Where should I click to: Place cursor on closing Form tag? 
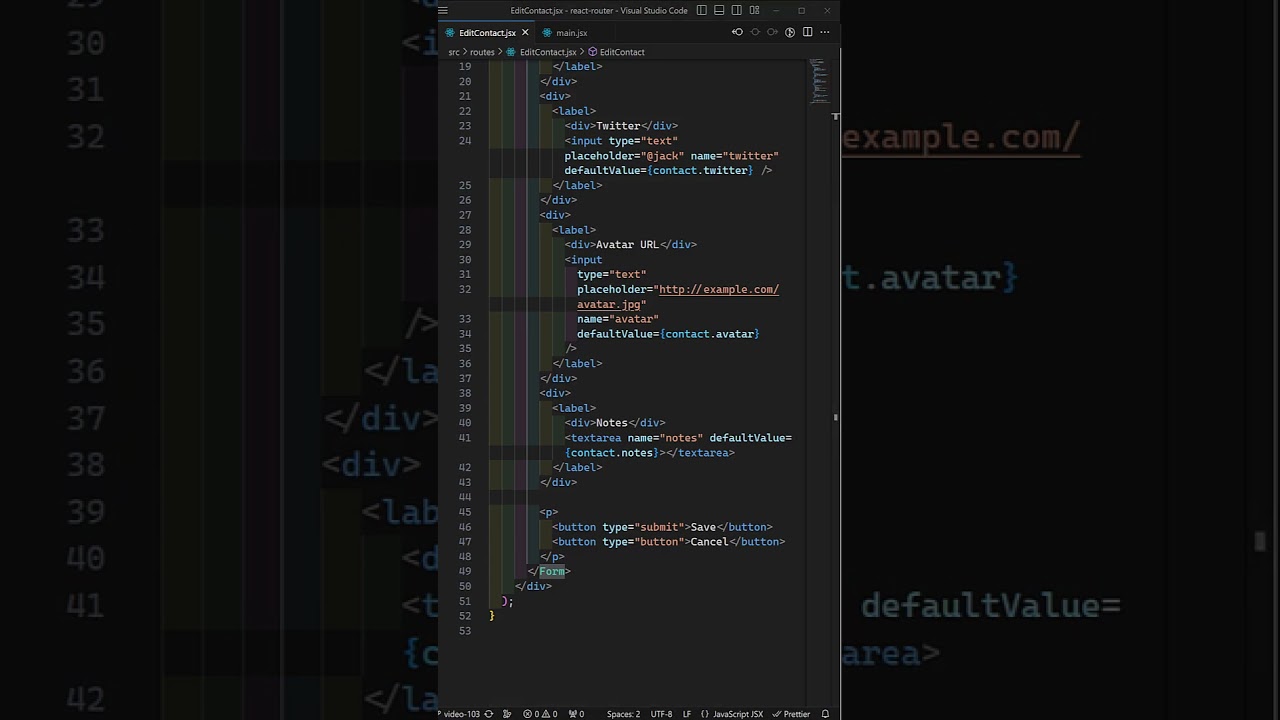(x=552, y=571)
